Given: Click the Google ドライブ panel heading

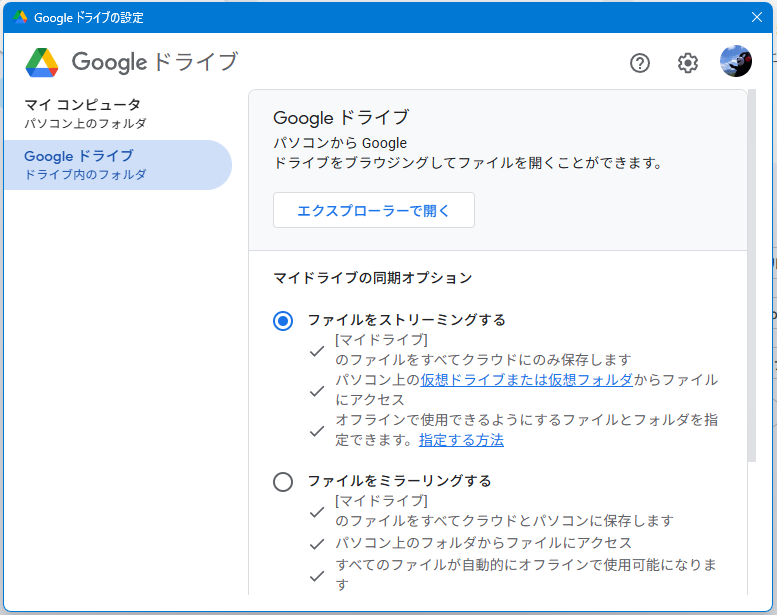Looking at the screenshot, I should 341,117.
